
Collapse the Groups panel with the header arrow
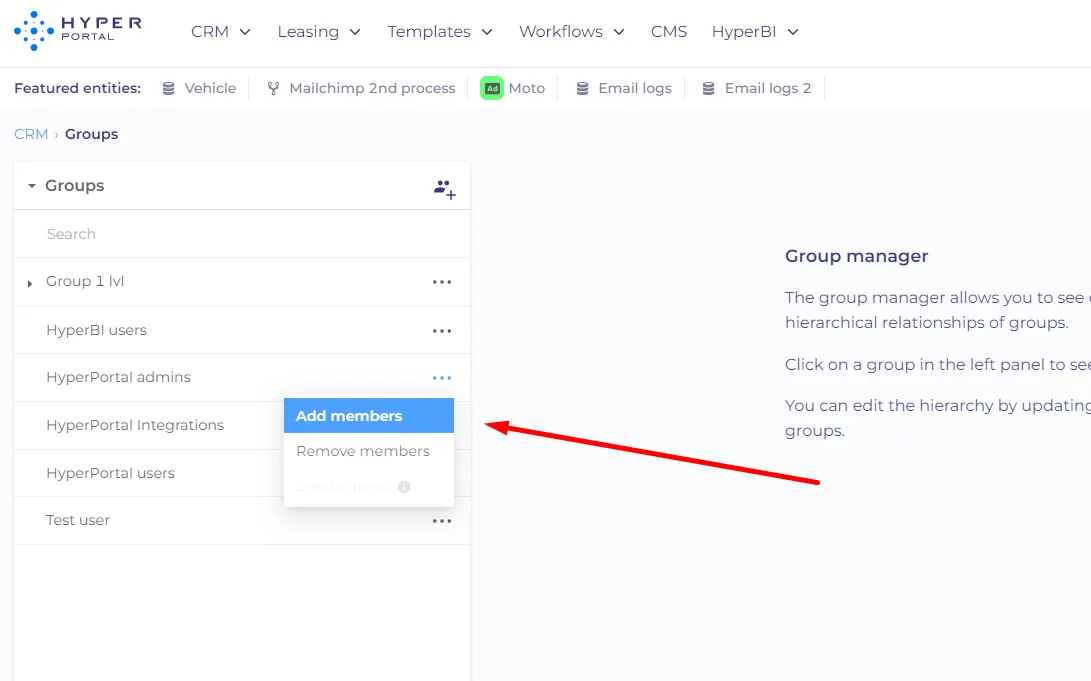31,186
